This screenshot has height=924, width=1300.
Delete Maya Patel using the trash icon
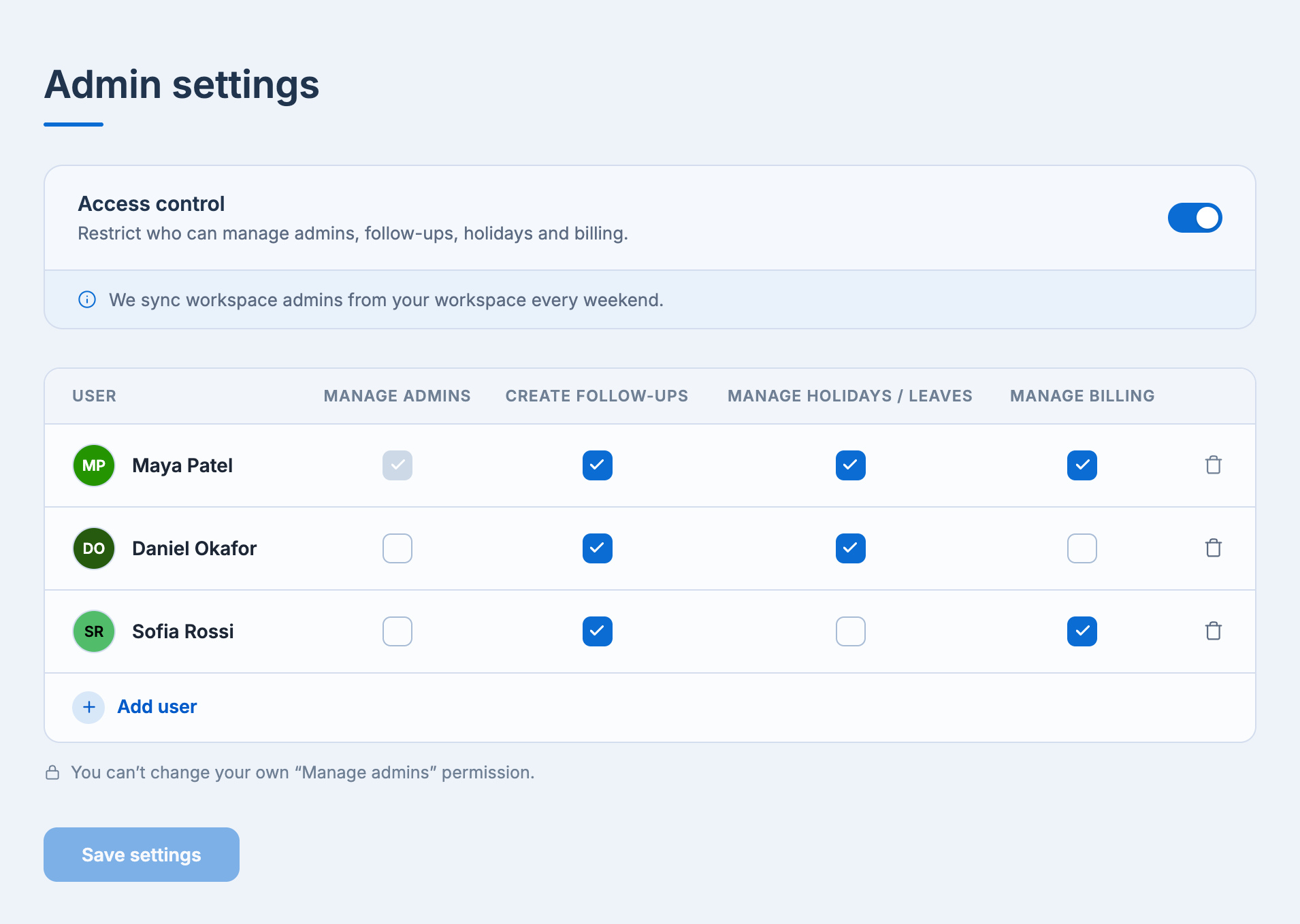[1213, 465]
